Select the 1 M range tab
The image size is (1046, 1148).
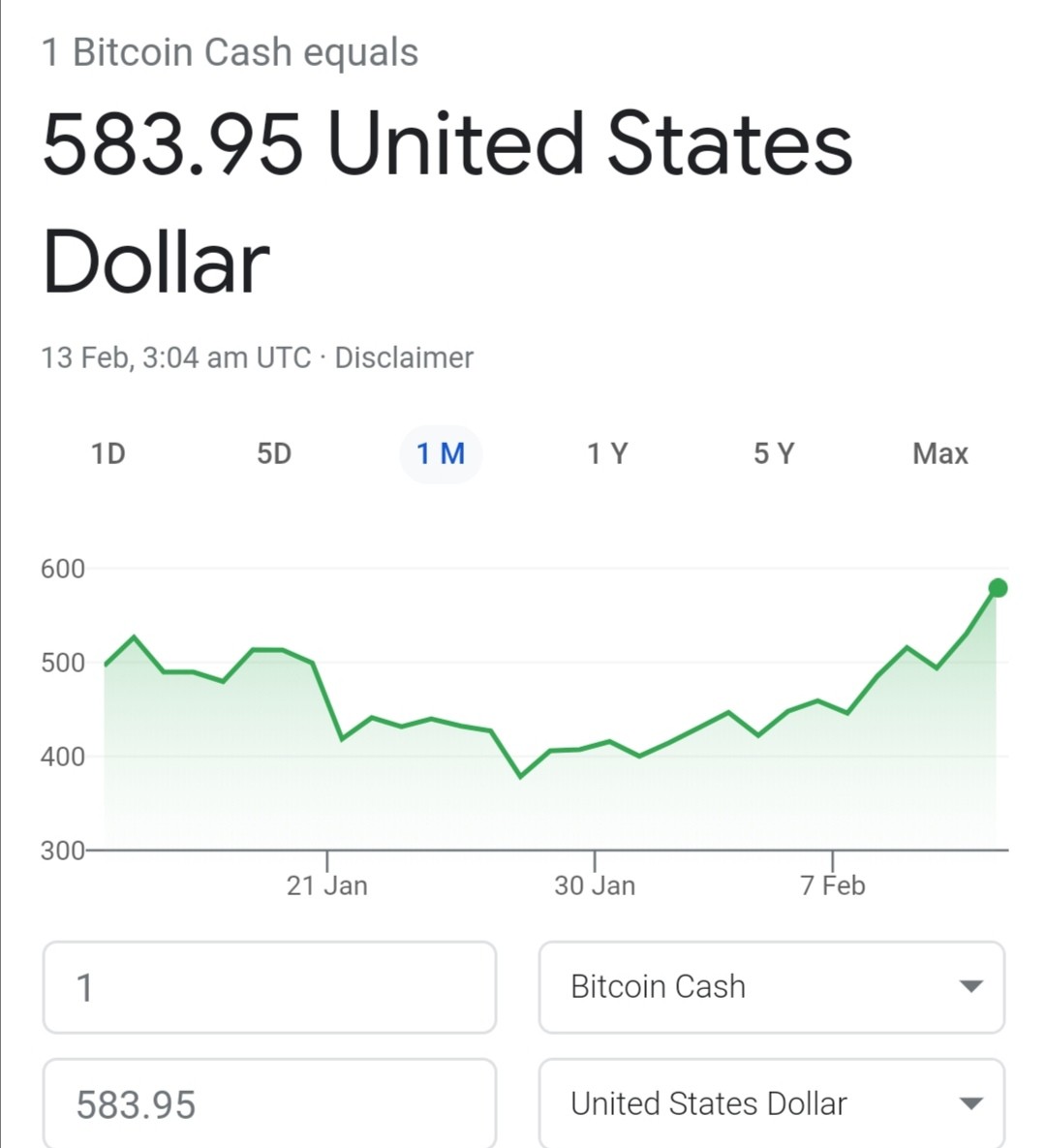[441, 454]
